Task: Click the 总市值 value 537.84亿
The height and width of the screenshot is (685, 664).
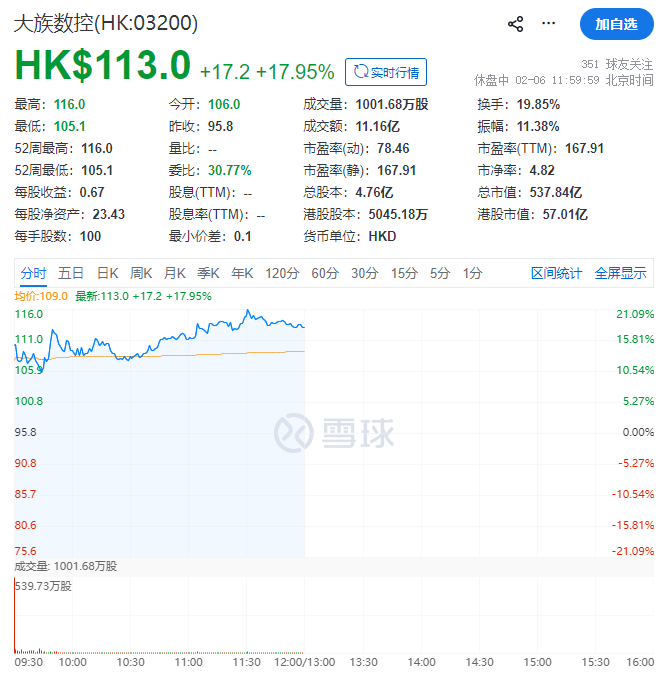Action: (x=556, y=192)
